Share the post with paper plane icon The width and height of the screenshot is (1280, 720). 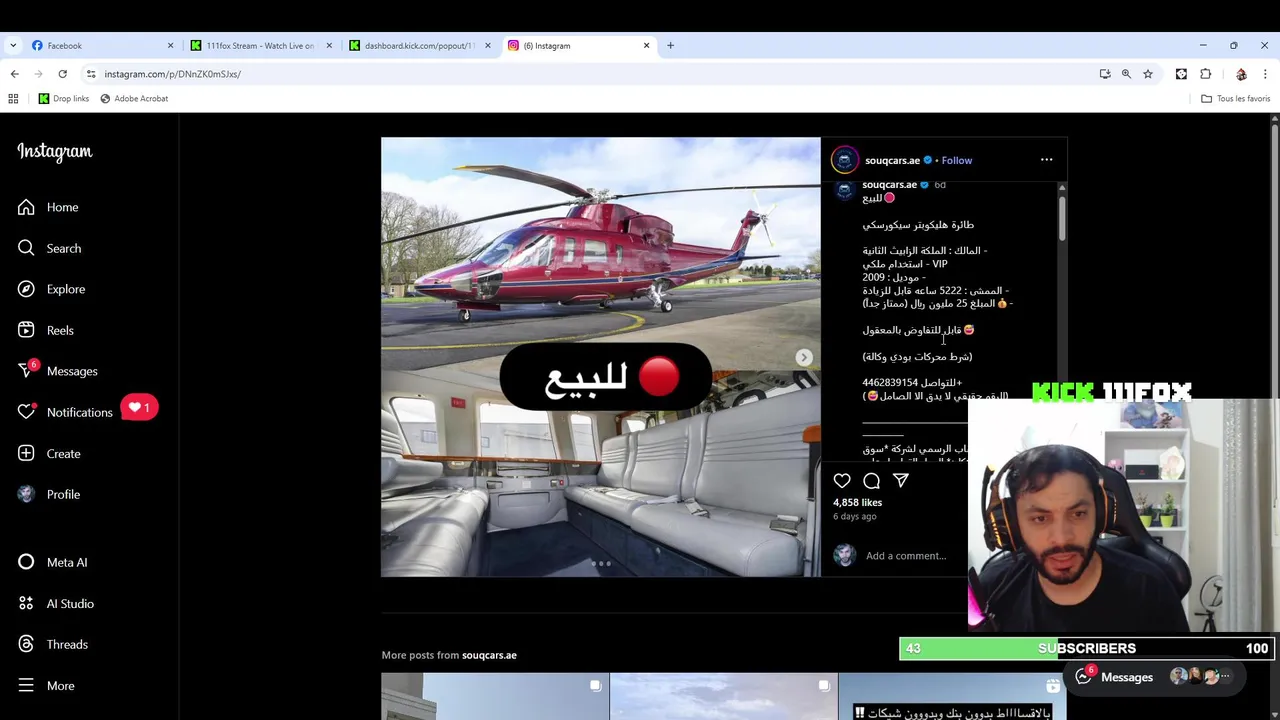click(x=900, y=481)
